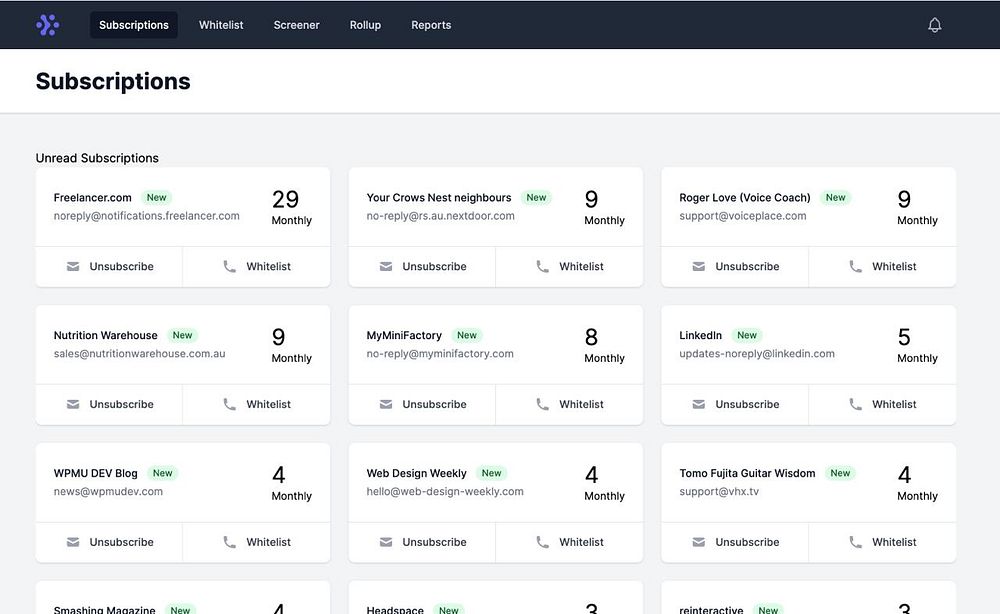Unsubscribe from Tomo Fujita Guitar Wisdom

click(735, 542)
